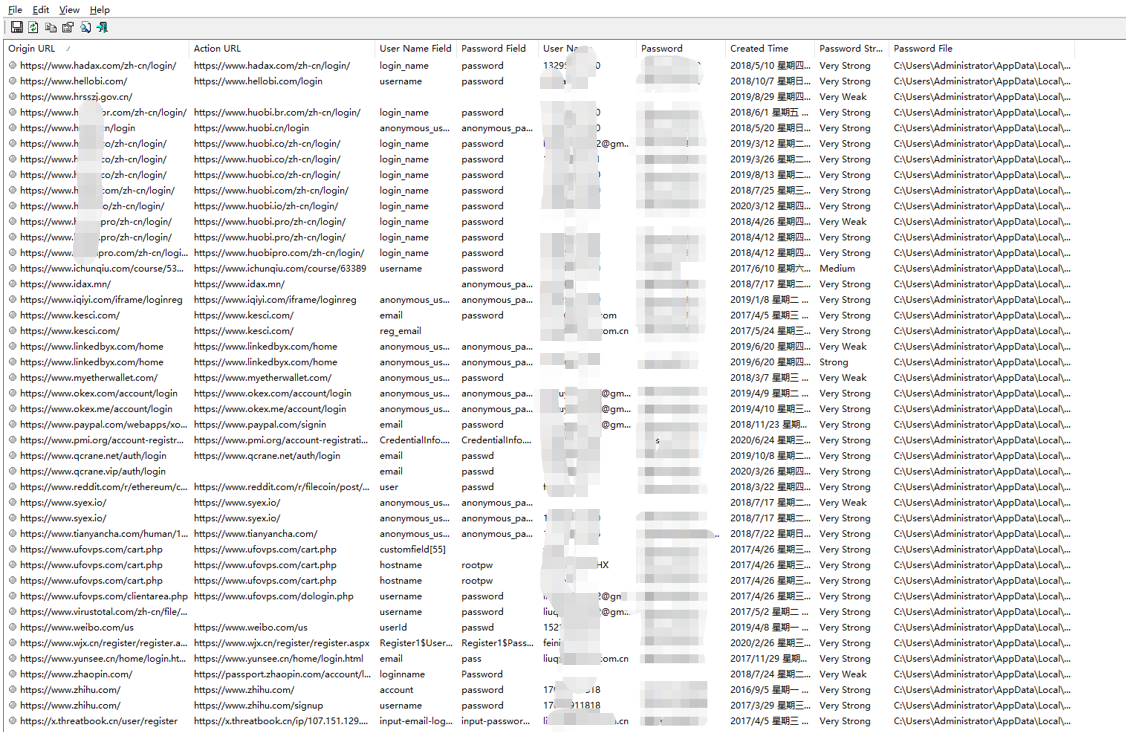Select Action URL https://x.threatbook.cn/ip/107.151.129
This screenshot has height=732, width=1126.
pos(281,721)
